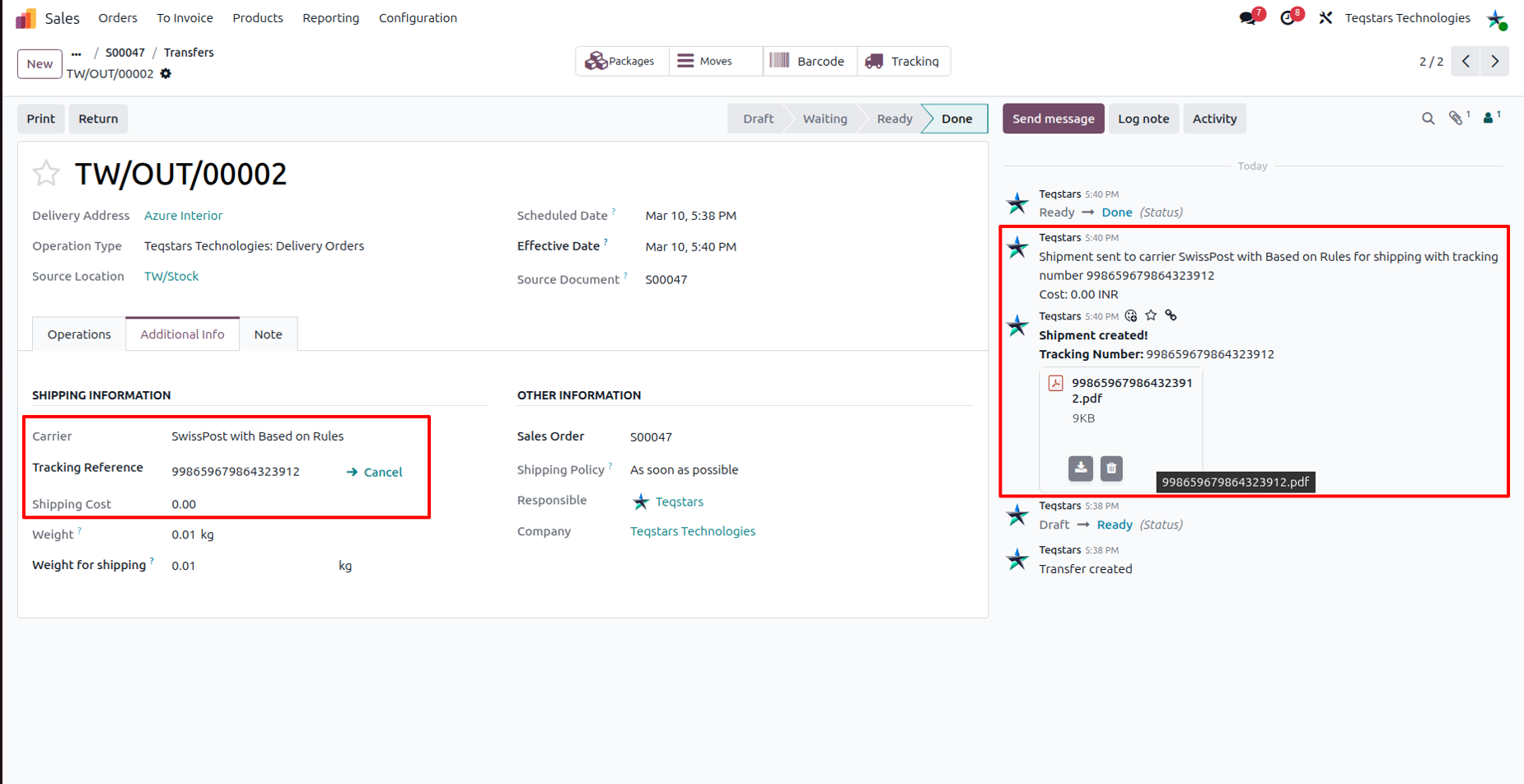Open the To Invoice menu
The image size is (1524, 784).
tap(185, 18)
